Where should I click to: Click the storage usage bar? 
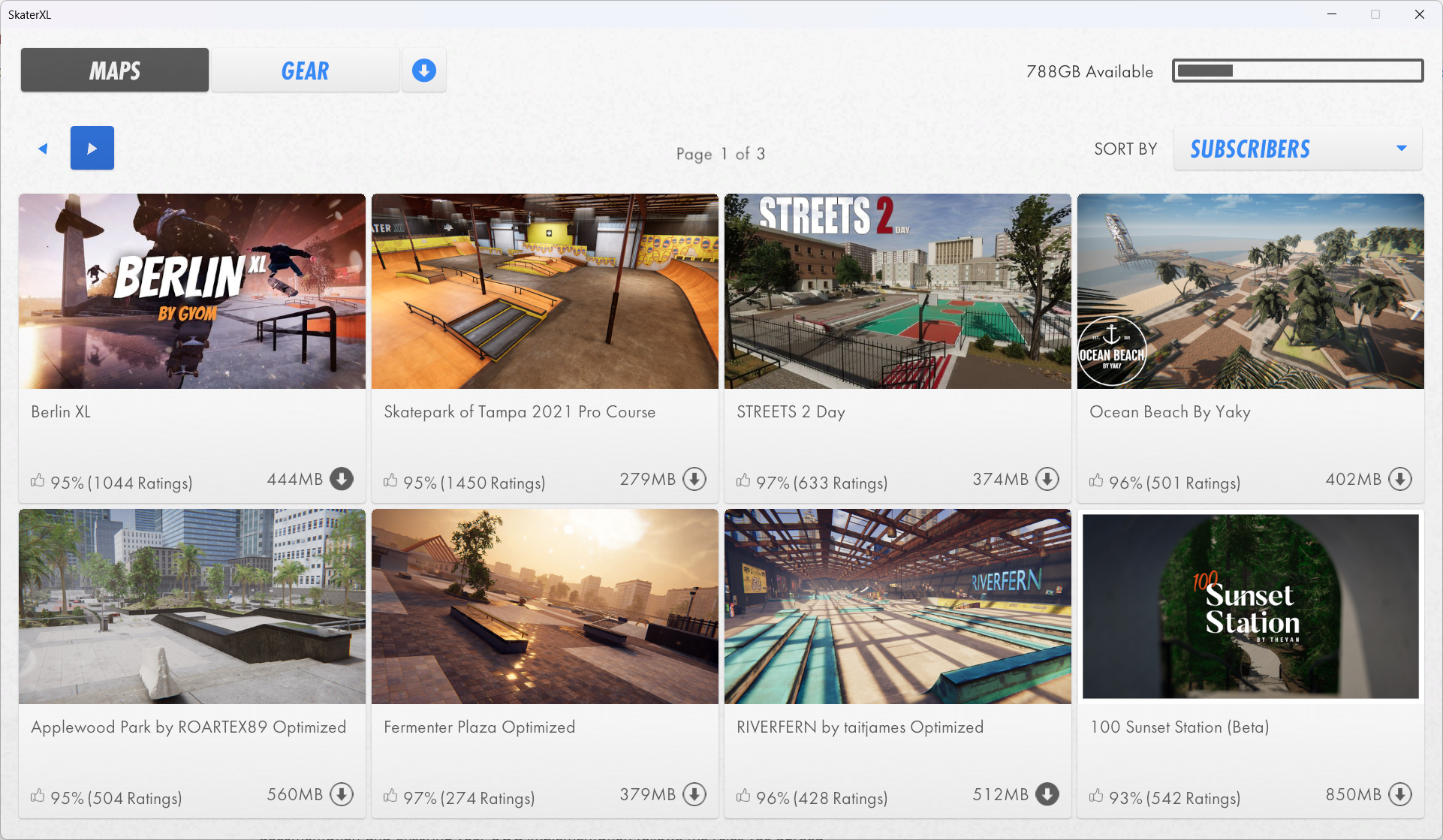[1297, 71]
